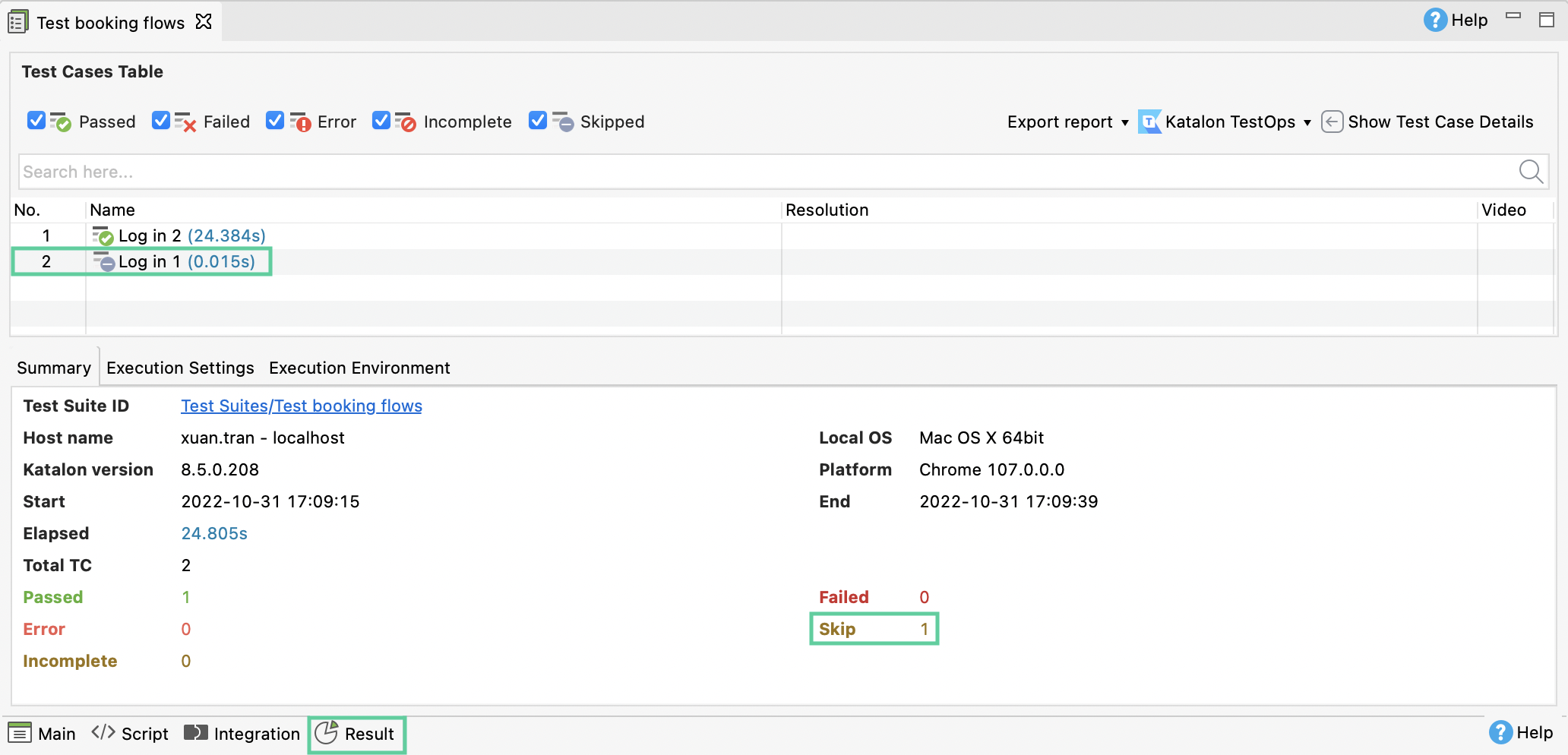
Task: Click the Help icon in the bottom bar
Action: click(1500, 732)
